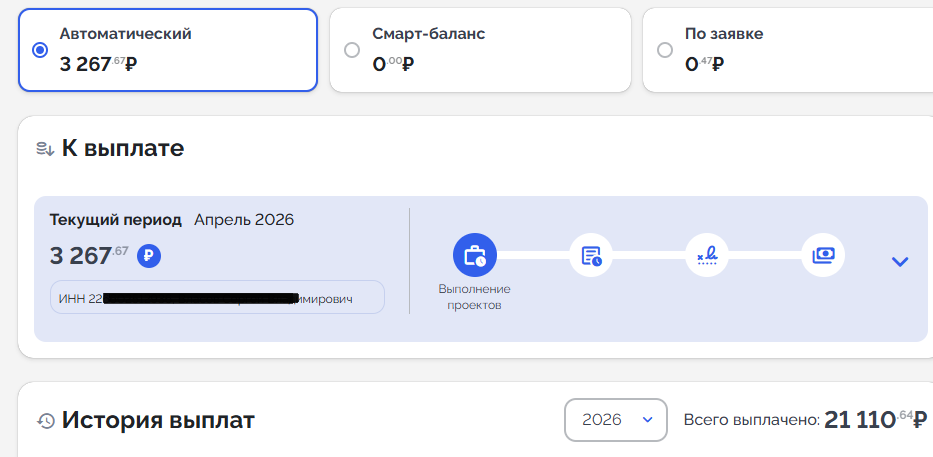Click the history clock icon beside История выплат

[45, 421]
